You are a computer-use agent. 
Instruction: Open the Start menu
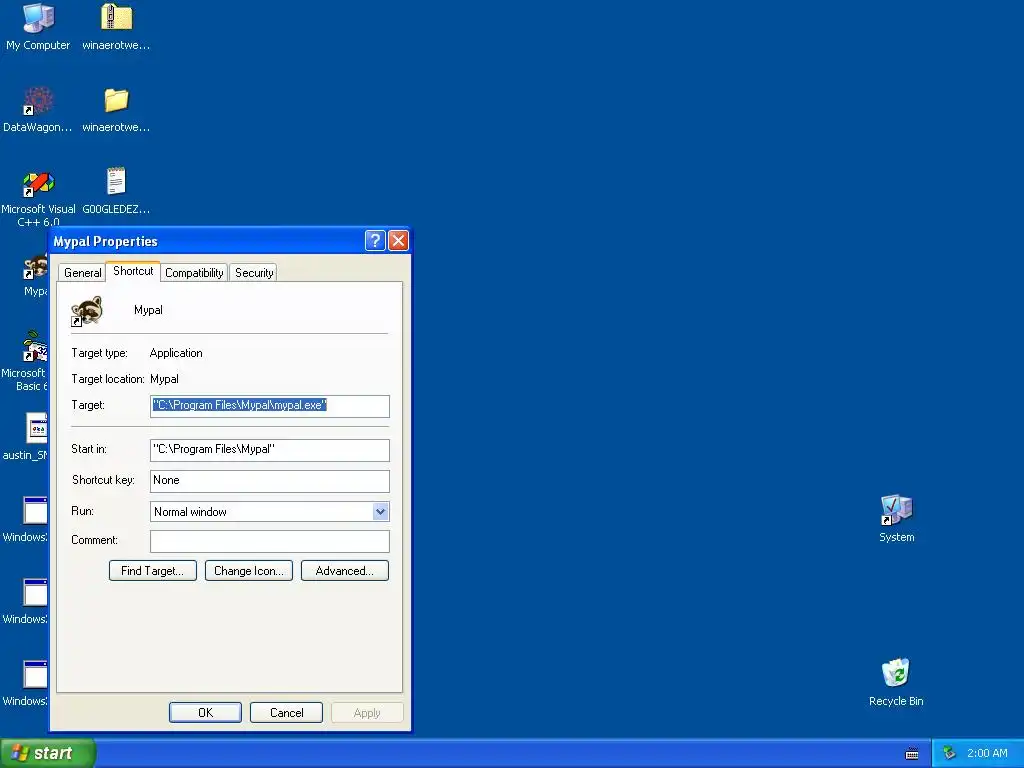pyautogui.click(x=47, y=753)
